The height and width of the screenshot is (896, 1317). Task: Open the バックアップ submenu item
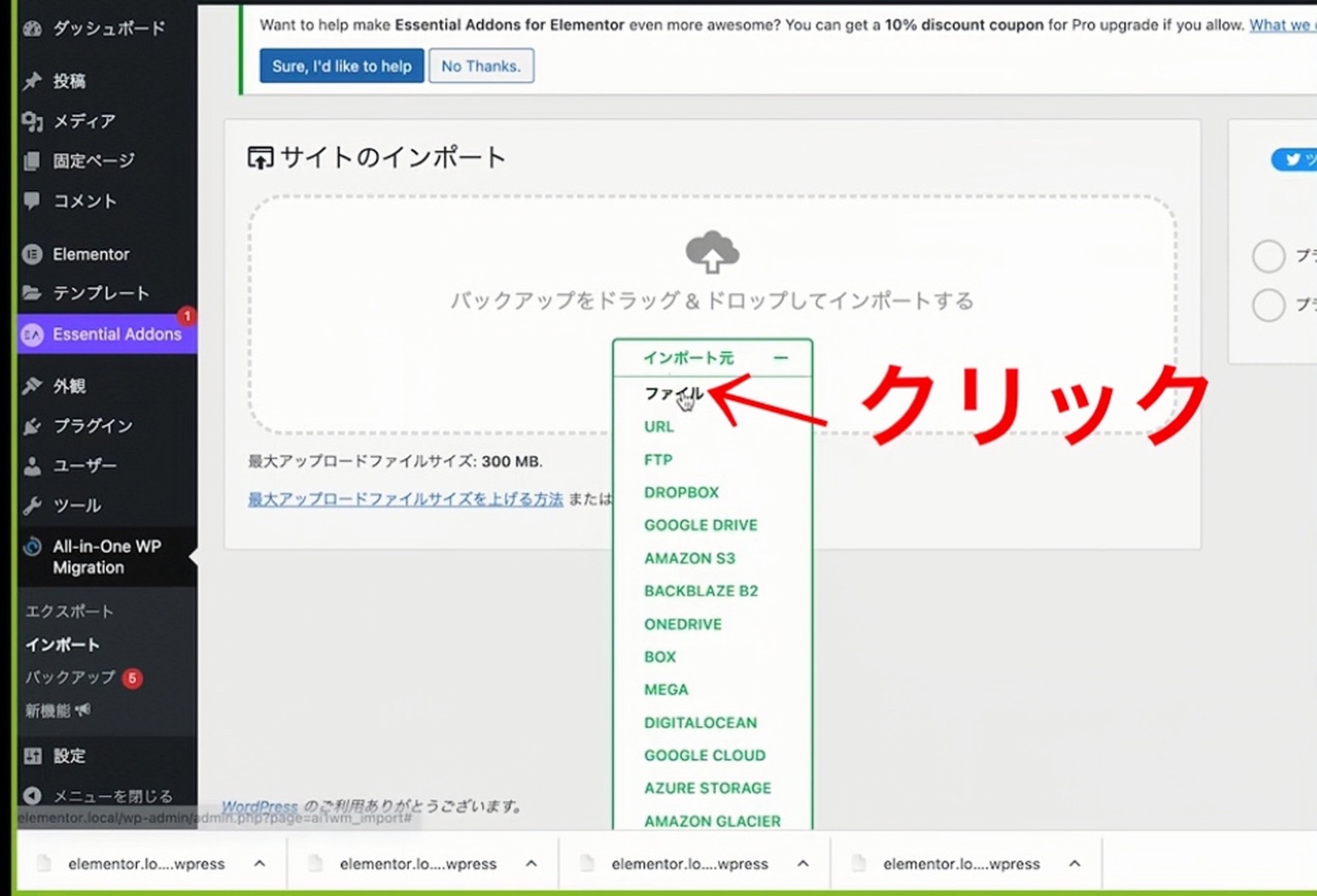[70, 677]
